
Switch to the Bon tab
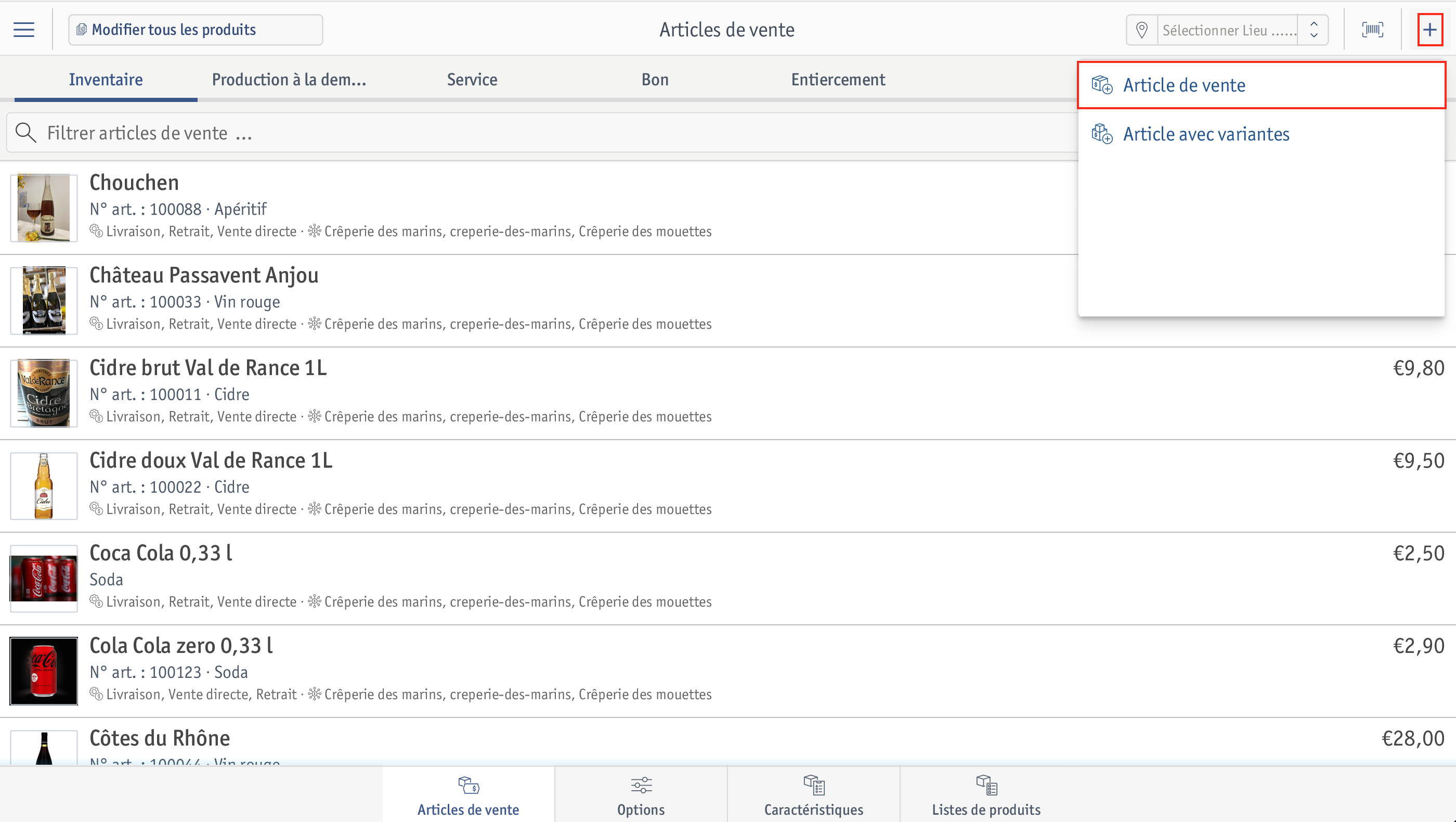tap(655, 80)
